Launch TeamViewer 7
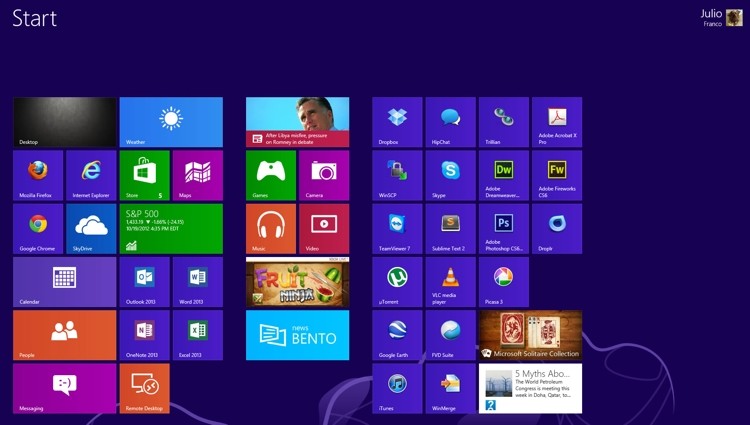The height and width of the screenshot is (425, 750). click(397, 229)
